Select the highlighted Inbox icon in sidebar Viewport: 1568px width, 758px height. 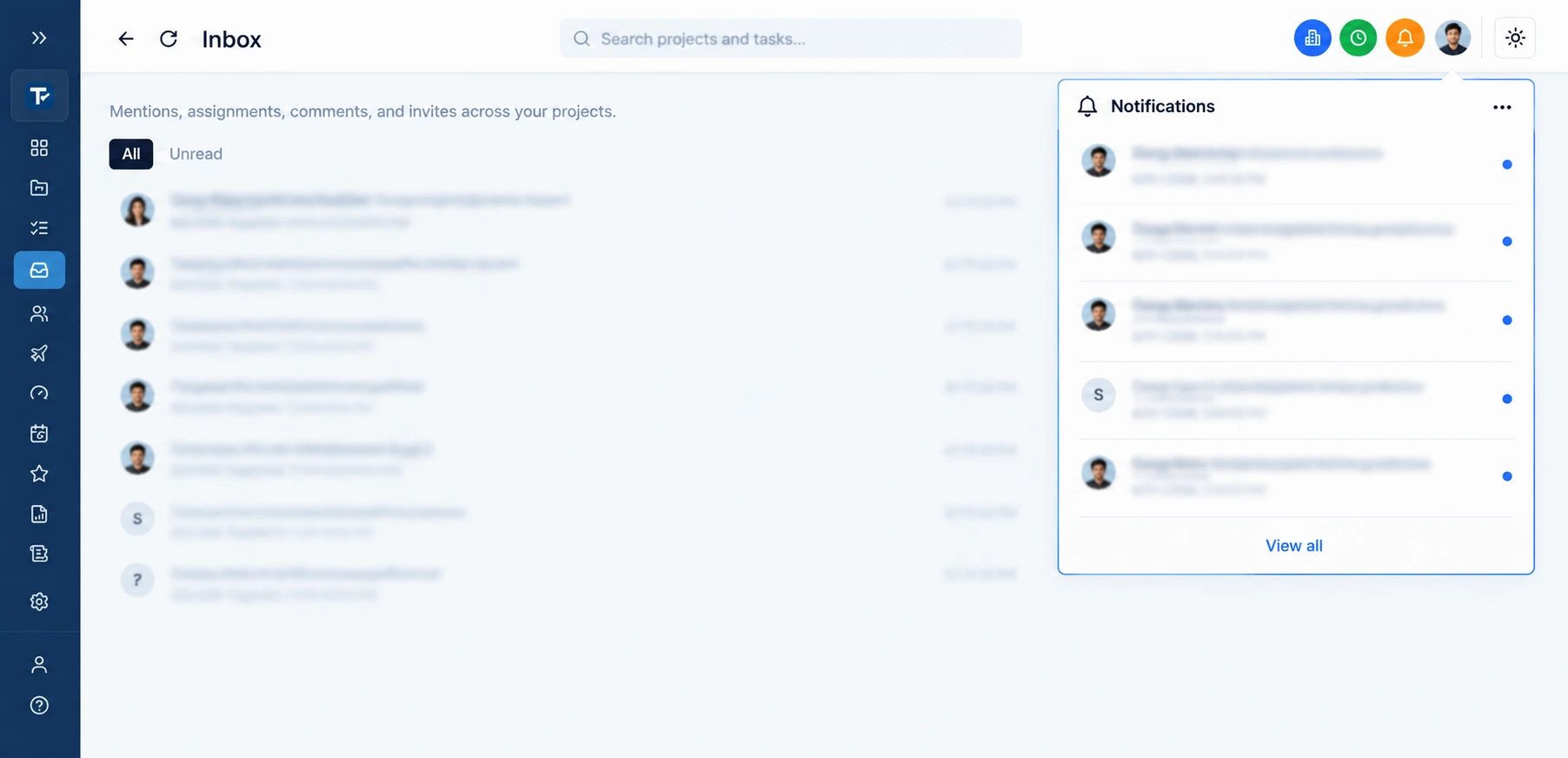39,270
